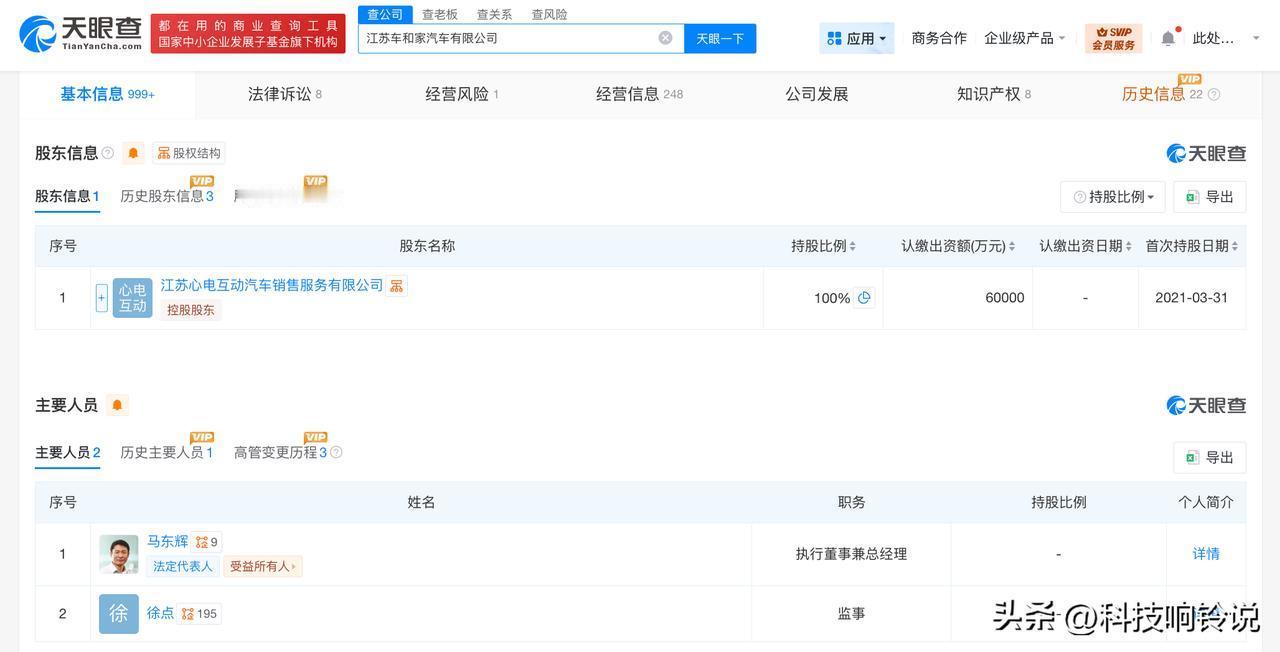The width and height of the screenshot is (1280, 652).
Task: Open 马东辉 person page link
Action: [x=167, y=541]
